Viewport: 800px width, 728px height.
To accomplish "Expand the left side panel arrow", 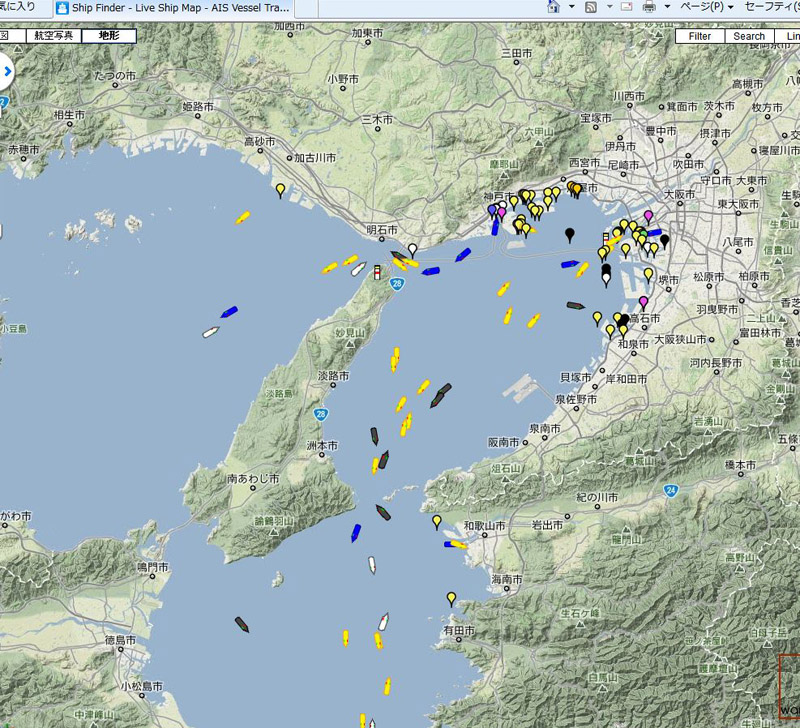I will (5, 71).
